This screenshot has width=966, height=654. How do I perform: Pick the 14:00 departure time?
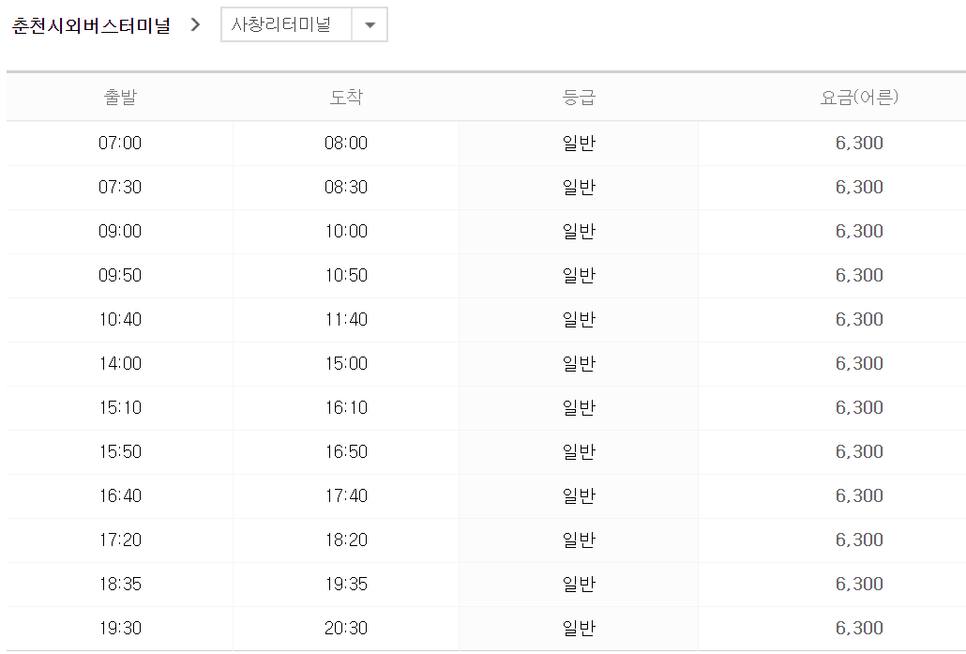(x=120, y=363)
